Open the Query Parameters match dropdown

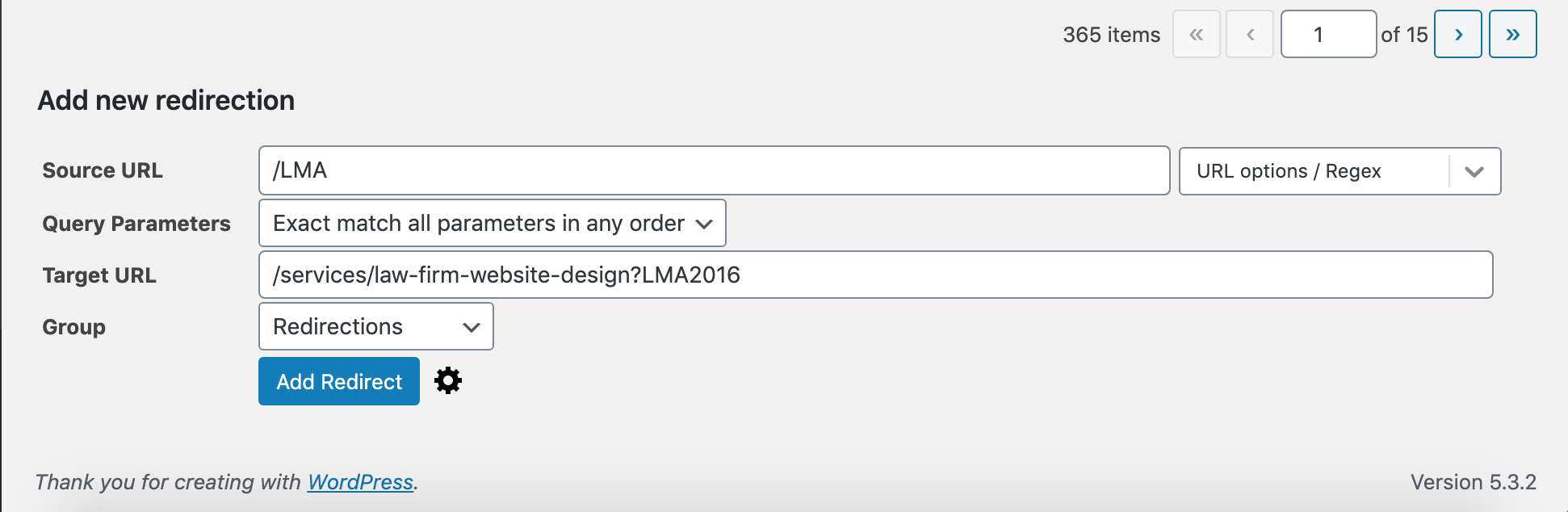[493, 223]
